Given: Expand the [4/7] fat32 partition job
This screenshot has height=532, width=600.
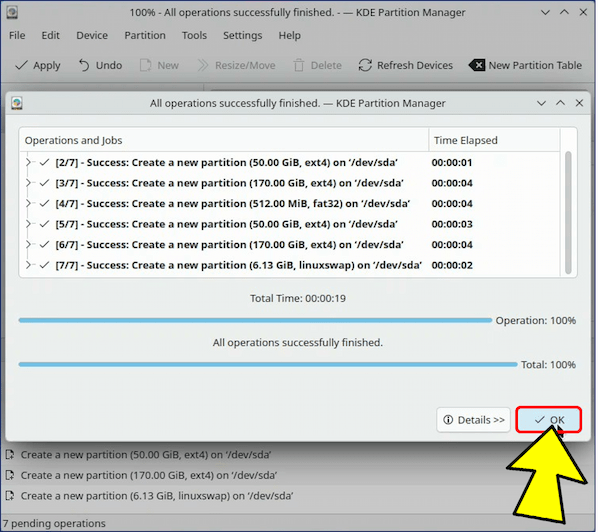Looking at the screenshot, I should 28,203.
